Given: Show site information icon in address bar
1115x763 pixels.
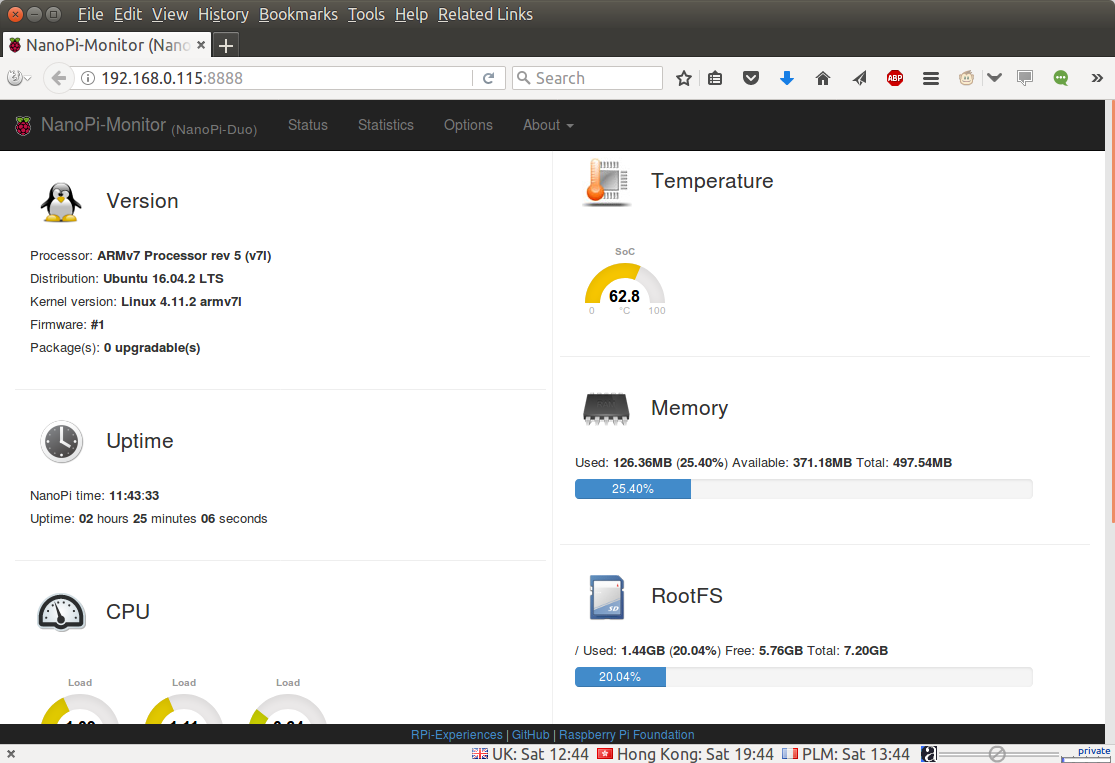Looking at the screenshot, I should pyautogui.click(x=87, y=78).
